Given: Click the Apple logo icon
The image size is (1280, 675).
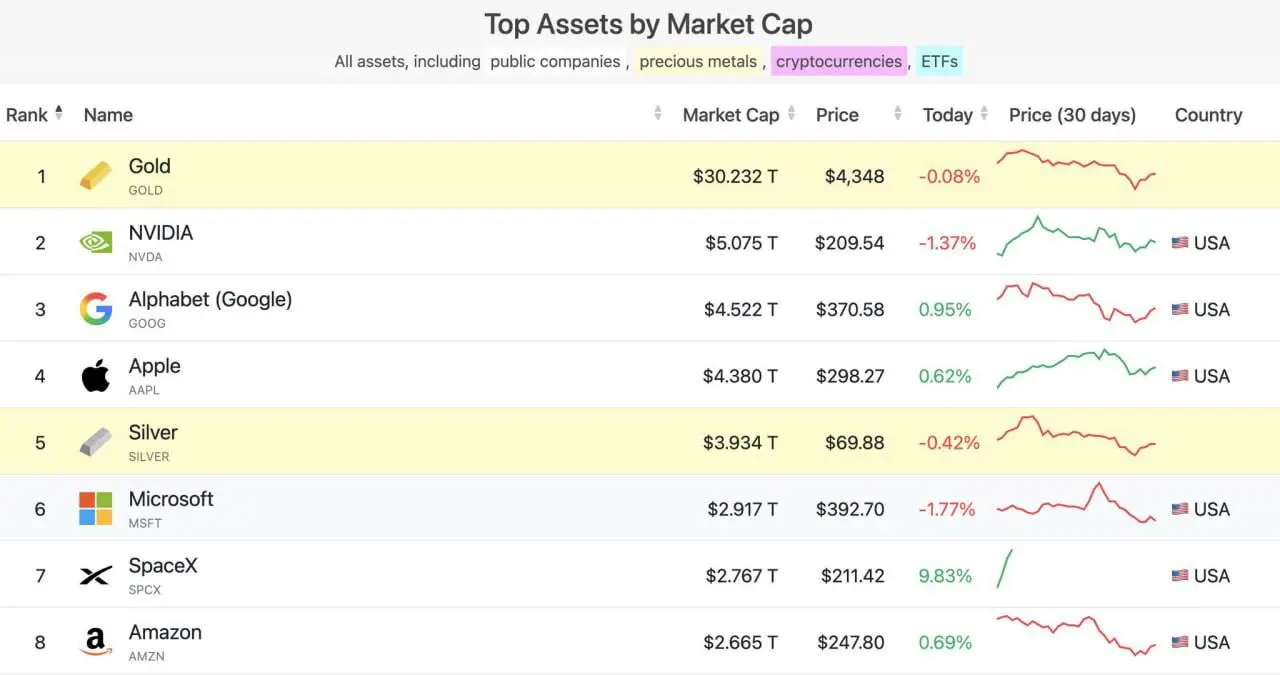Looking at the screenshot, I should (96, 376).
